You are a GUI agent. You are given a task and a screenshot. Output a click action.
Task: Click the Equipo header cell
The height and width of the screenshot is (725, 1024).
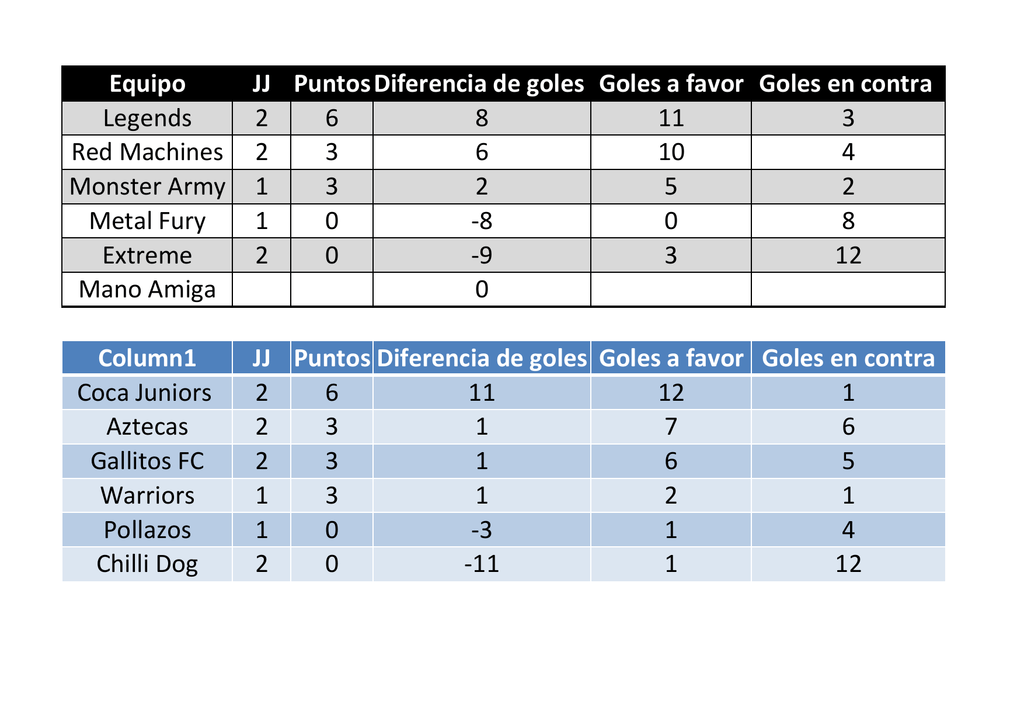point(147,84)
